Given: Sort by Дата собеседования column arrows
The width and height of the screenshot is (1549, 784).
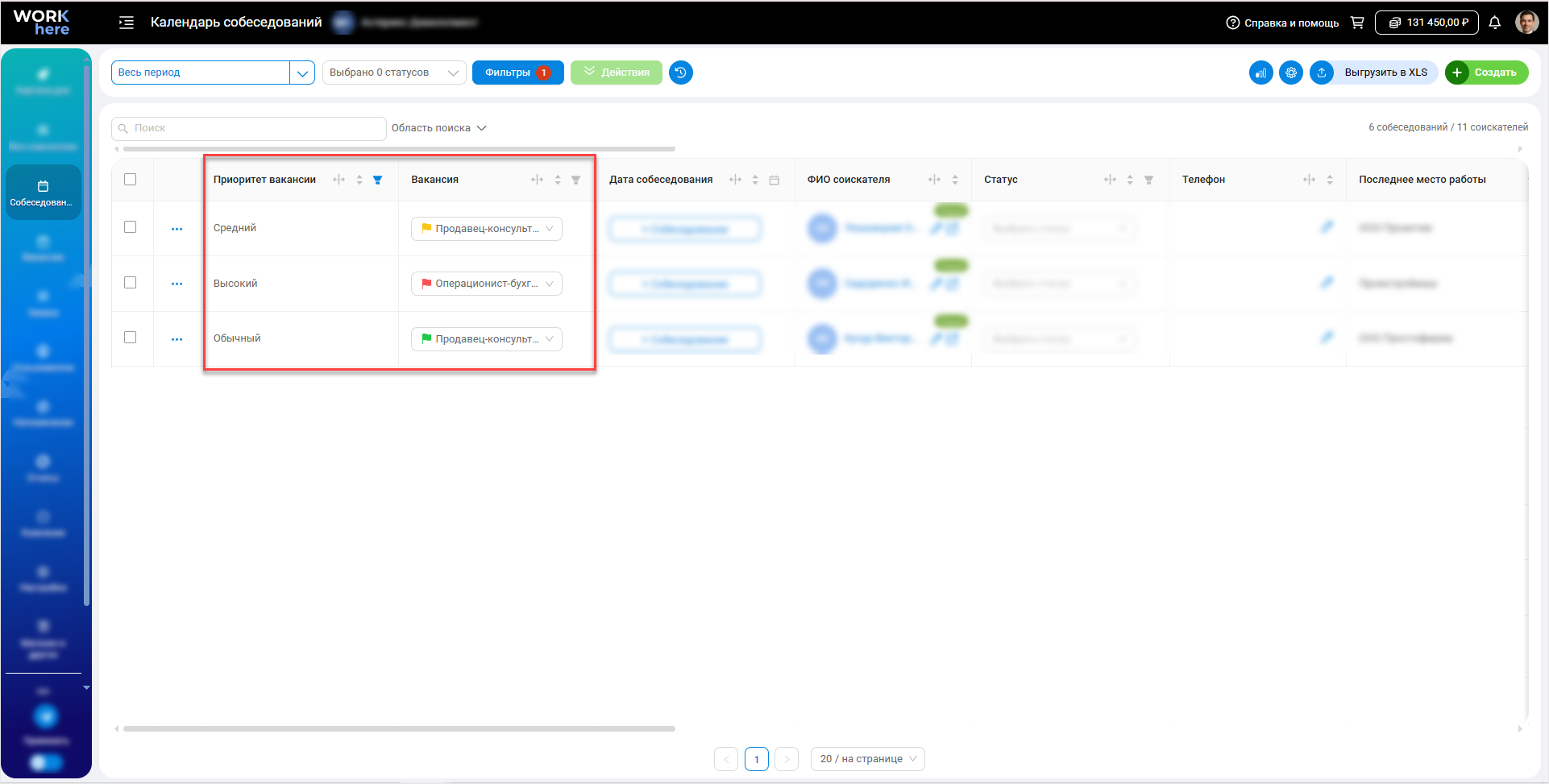Looking at the screenshot, I should [x=755, y=180].
